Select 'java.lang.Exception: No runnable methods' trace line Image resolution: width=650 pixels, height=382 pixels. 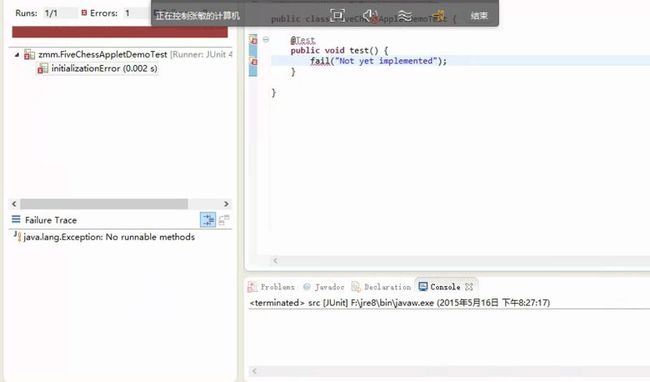109,237
